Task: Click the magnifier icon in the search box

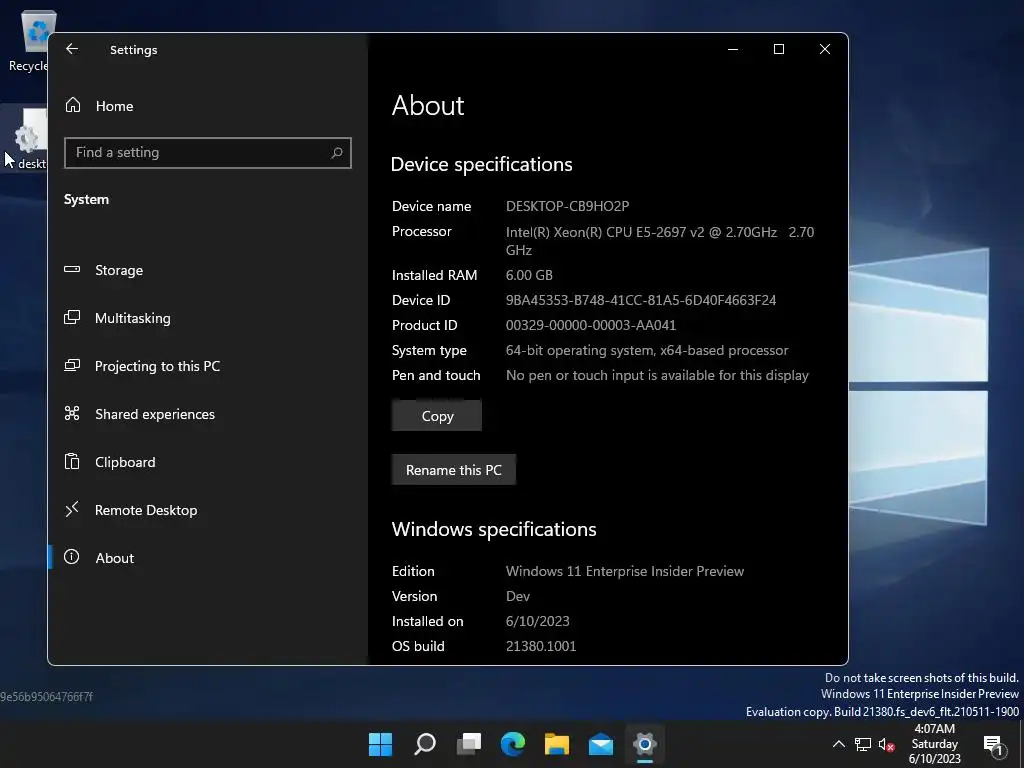Action: pyautogui.click(x=336, y=153)
